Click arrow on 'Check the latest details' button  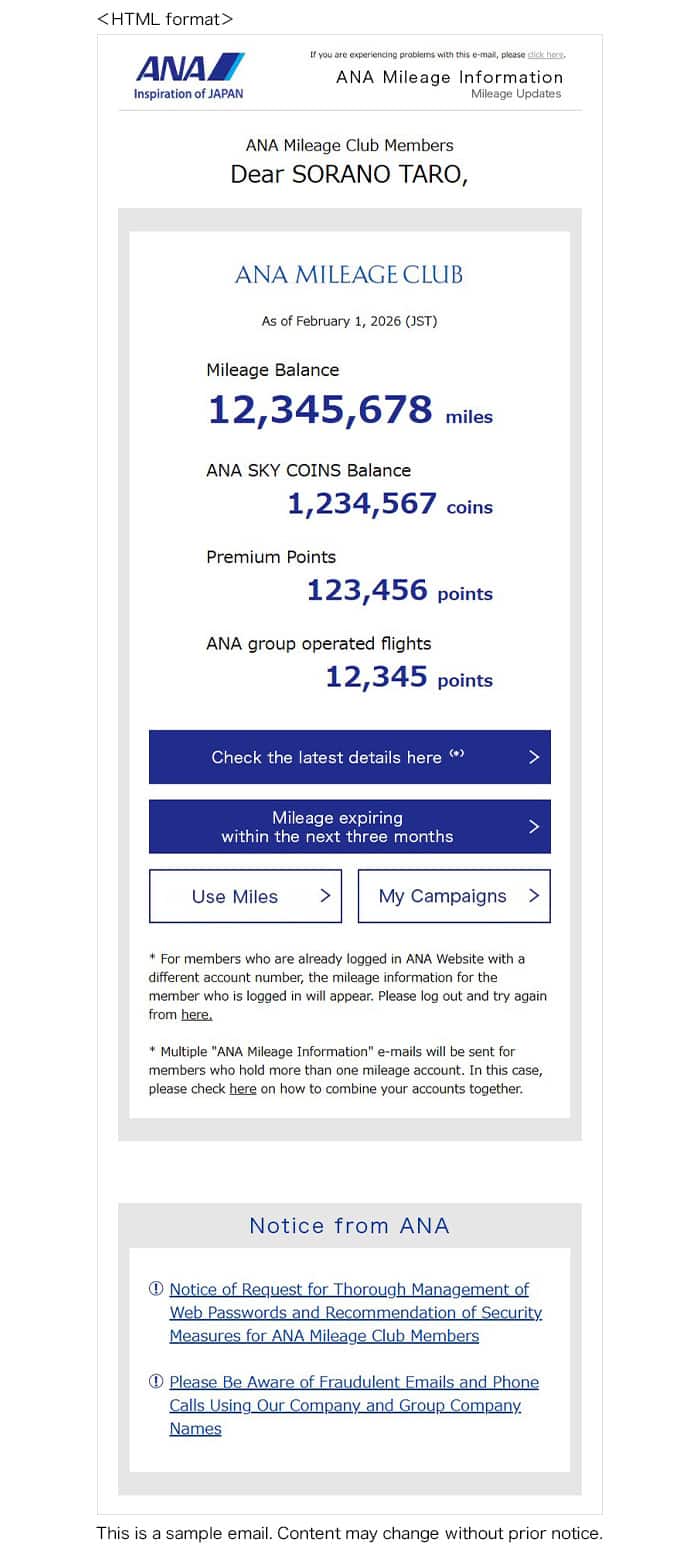click(534, 757)
